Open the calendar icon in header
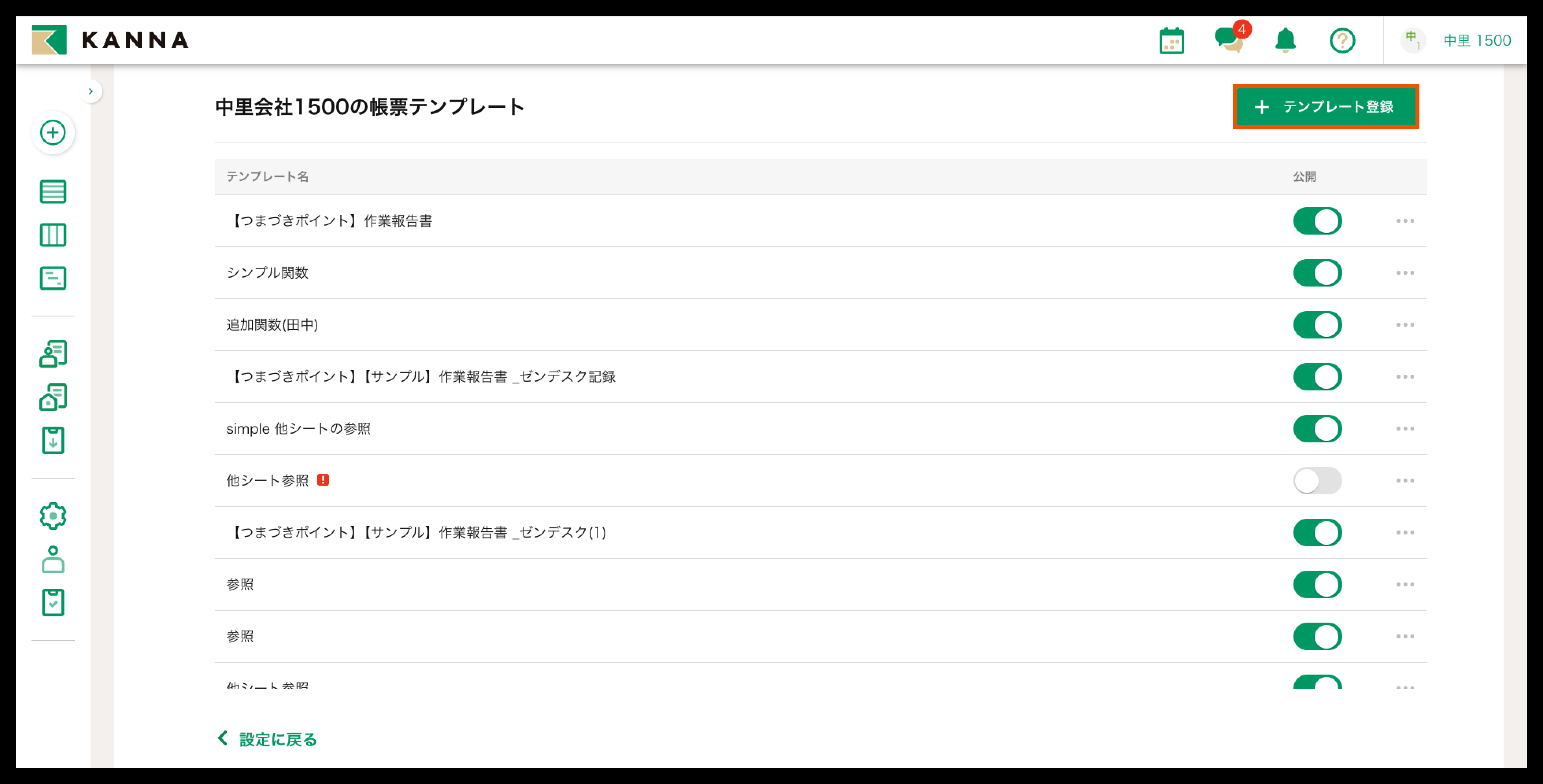1543x784 pixels. pyautogui.click(x=1171, y=41)
